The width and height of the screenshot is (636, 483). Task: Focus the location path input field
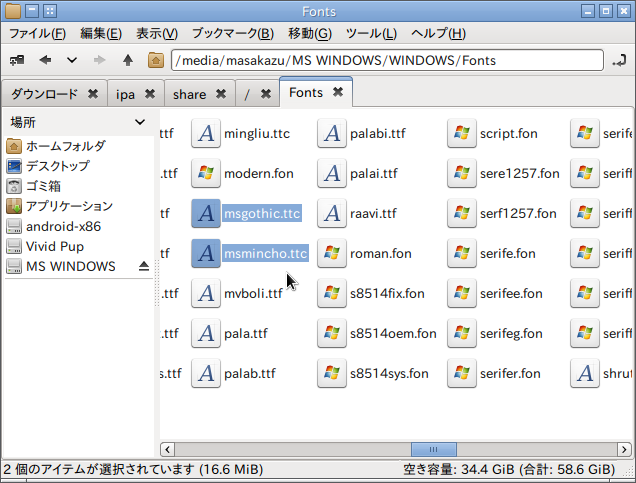[x=387, y=60]
